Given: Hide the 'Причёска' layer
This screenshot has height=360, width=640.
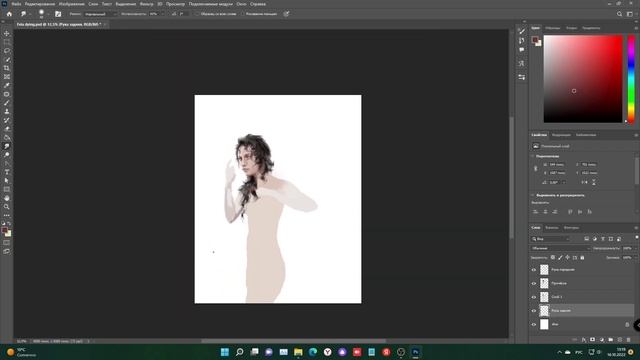Looking at the screenshot, I should click(x=533, y=283).
